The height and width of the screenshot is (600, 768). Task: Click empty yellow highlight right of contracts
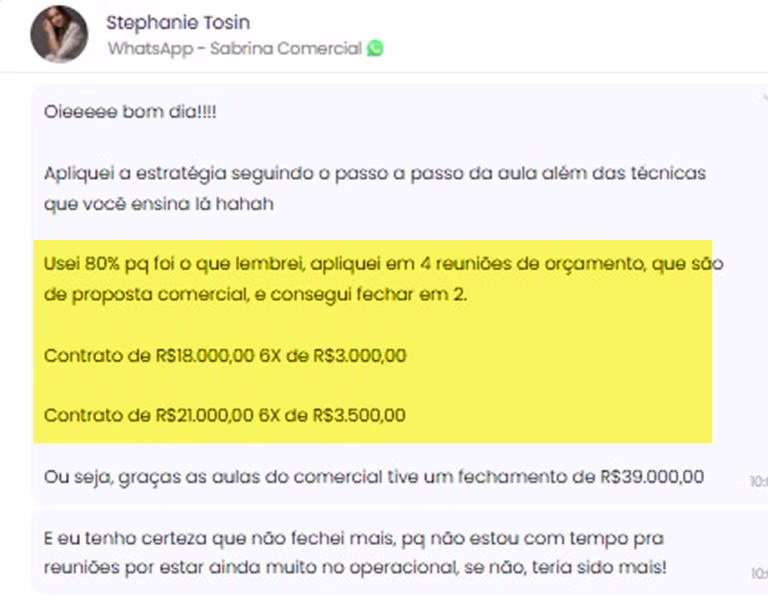(x=558, y=385)
